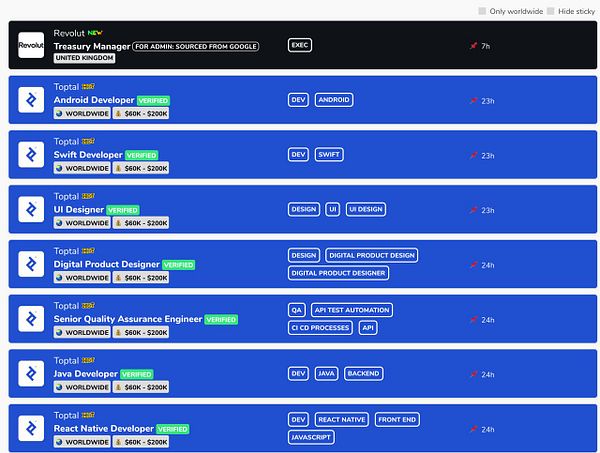Open the Toptal logo on Digital Product Designer row
Screen dimensions: 600x453
click(x=31, y=264)
